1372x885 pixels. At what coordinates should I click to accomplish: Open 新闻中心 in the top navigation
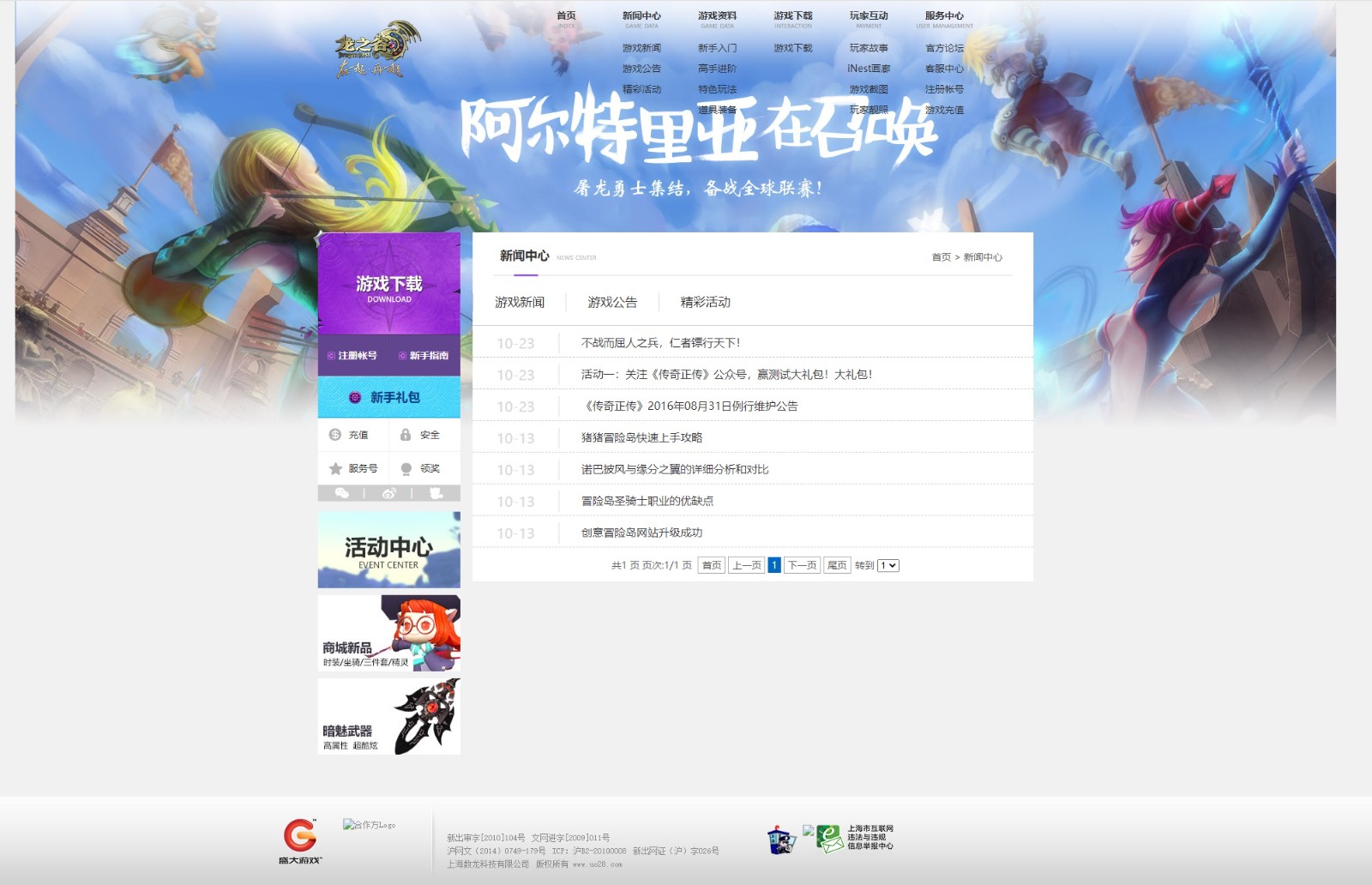[641, 15]
